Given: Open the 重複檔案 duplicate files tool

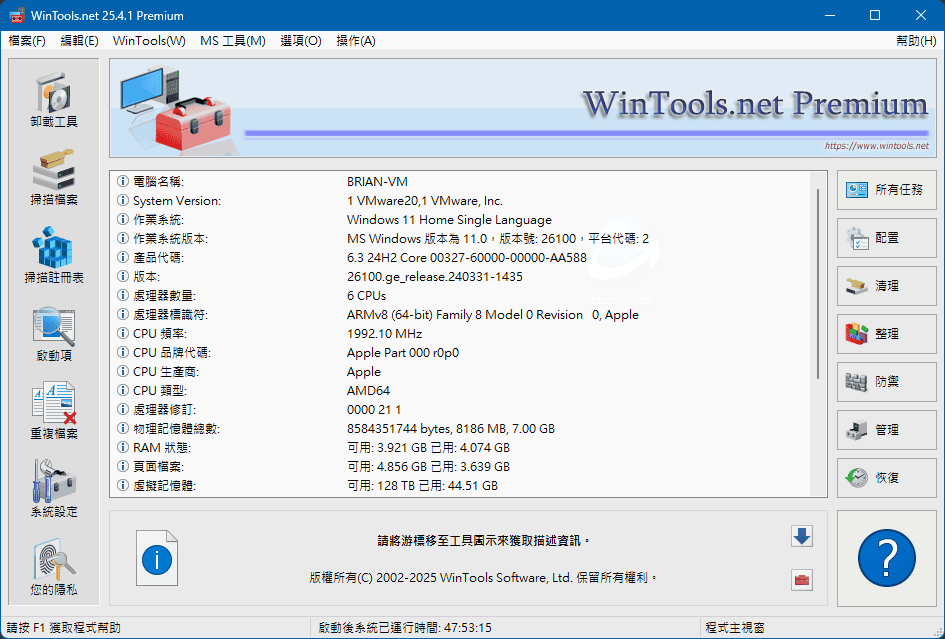Looking at the screenshot, I should [53, 412].
